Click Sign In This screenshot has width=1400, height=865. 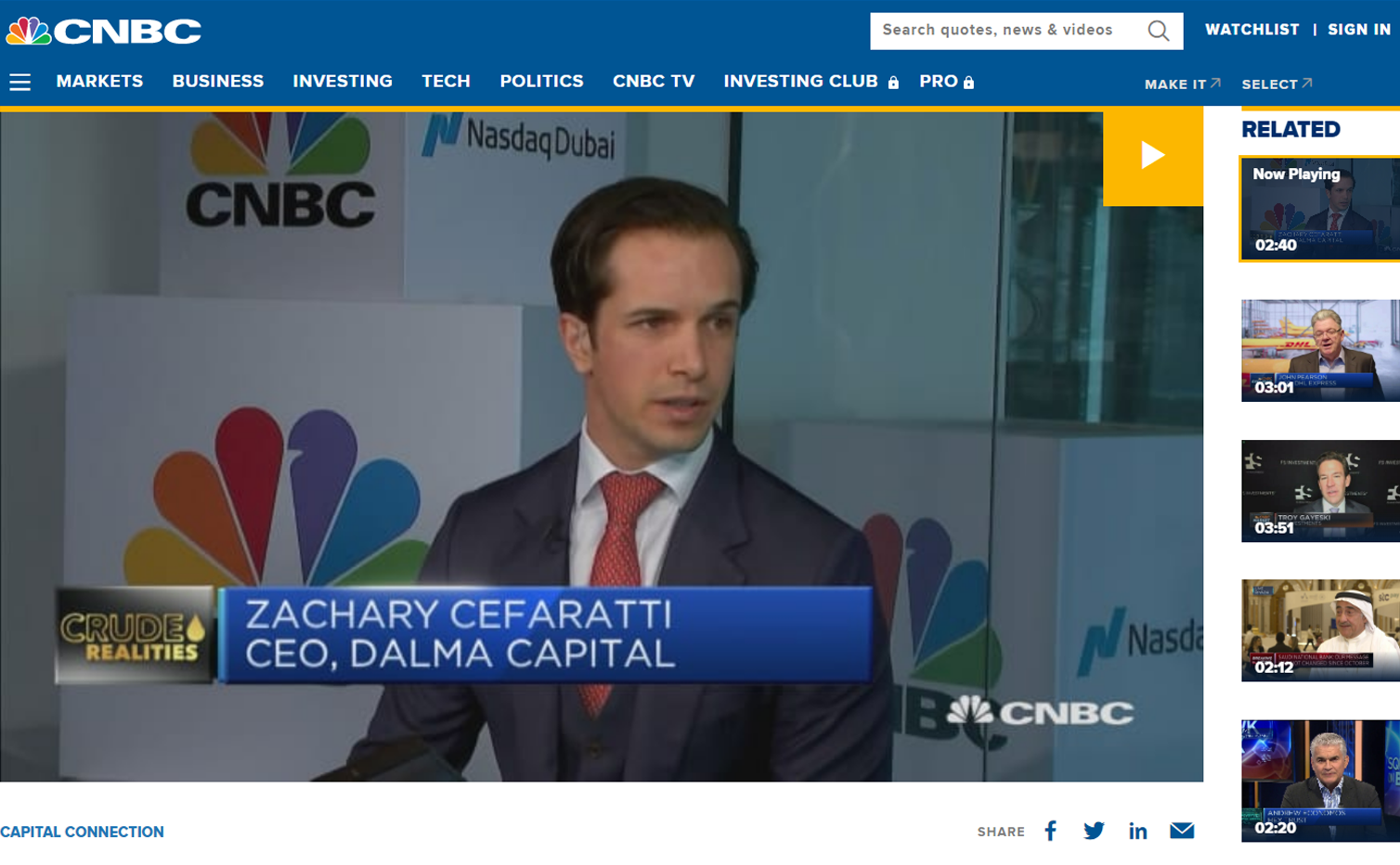pos(1359,30)
